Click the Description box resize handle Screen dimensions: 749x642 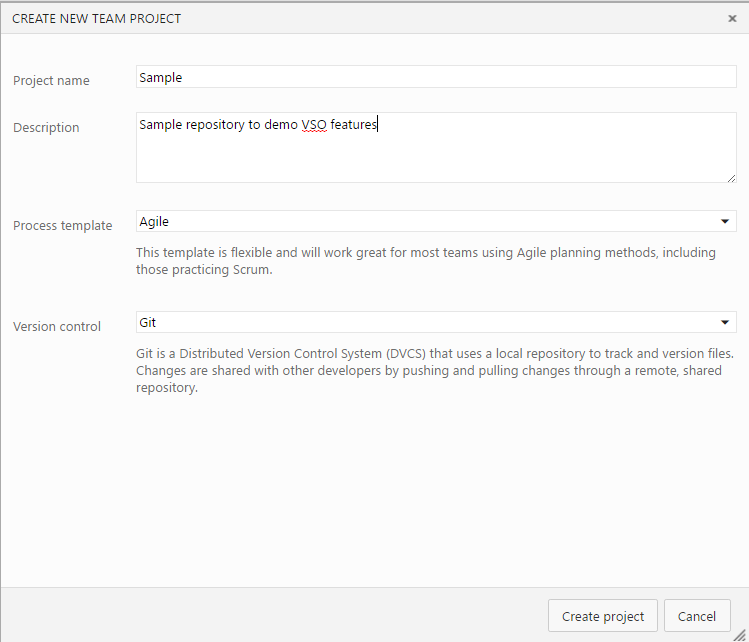coord(731,177)
